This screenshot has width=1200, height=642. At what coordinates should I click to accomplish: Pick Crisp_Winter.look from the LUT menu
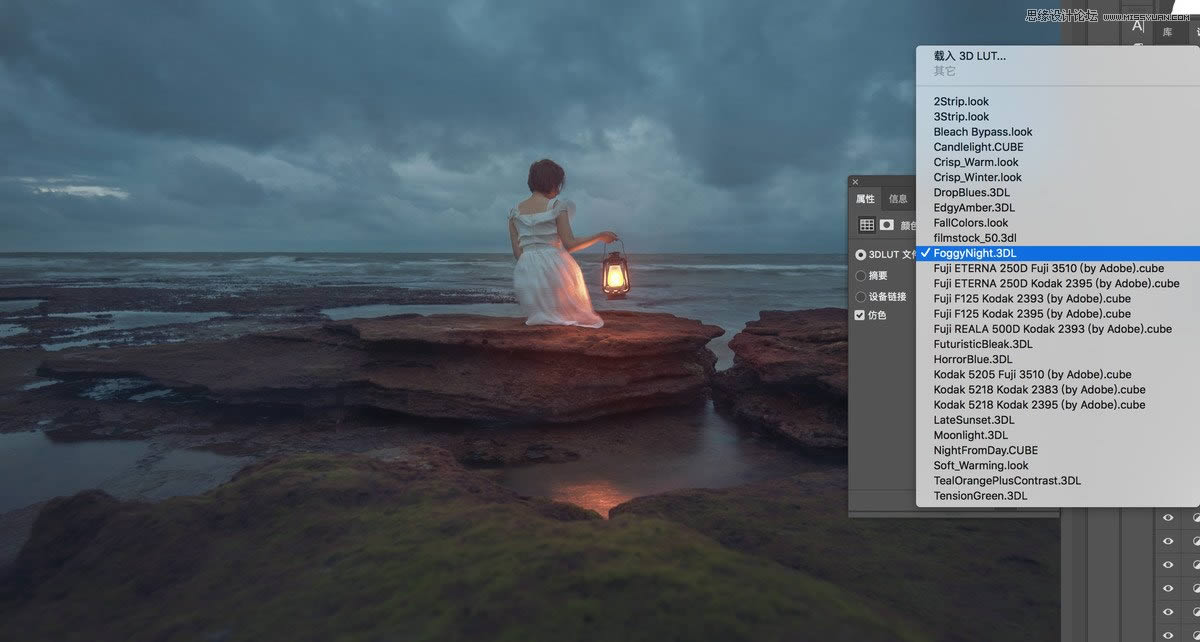977,177
